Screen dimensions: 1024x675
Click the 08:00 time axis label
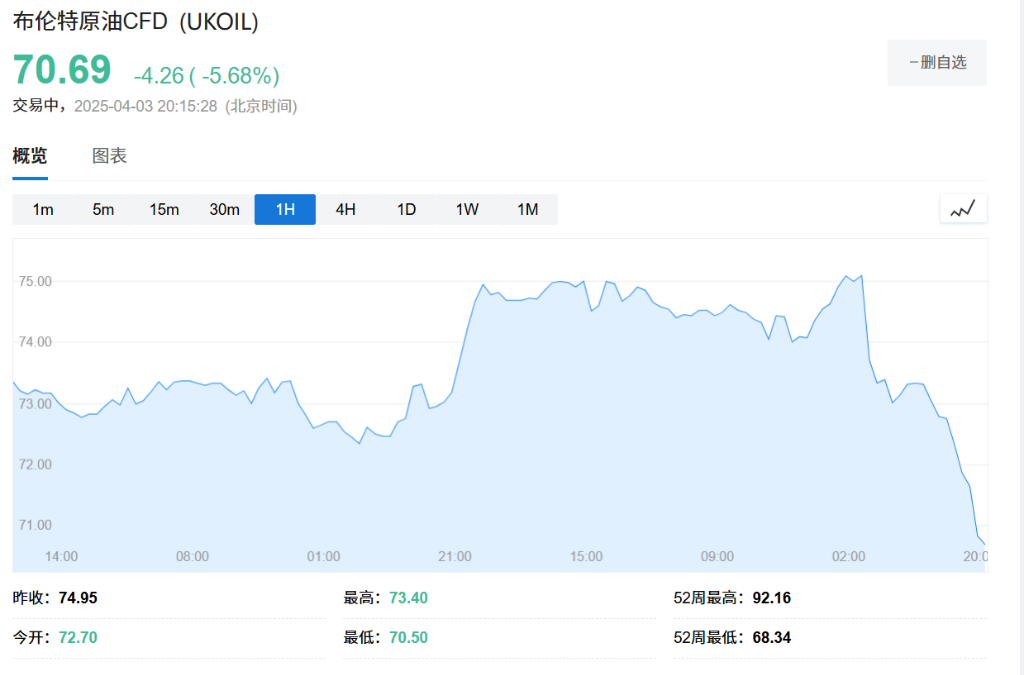[193, 557]
